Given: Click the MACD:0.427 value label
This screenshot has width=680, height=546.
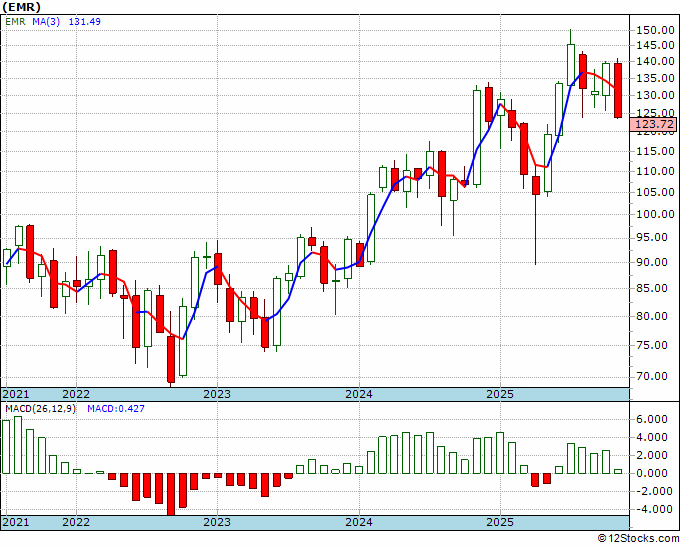Looking at the screenshot, I should [x=116, y=409].
